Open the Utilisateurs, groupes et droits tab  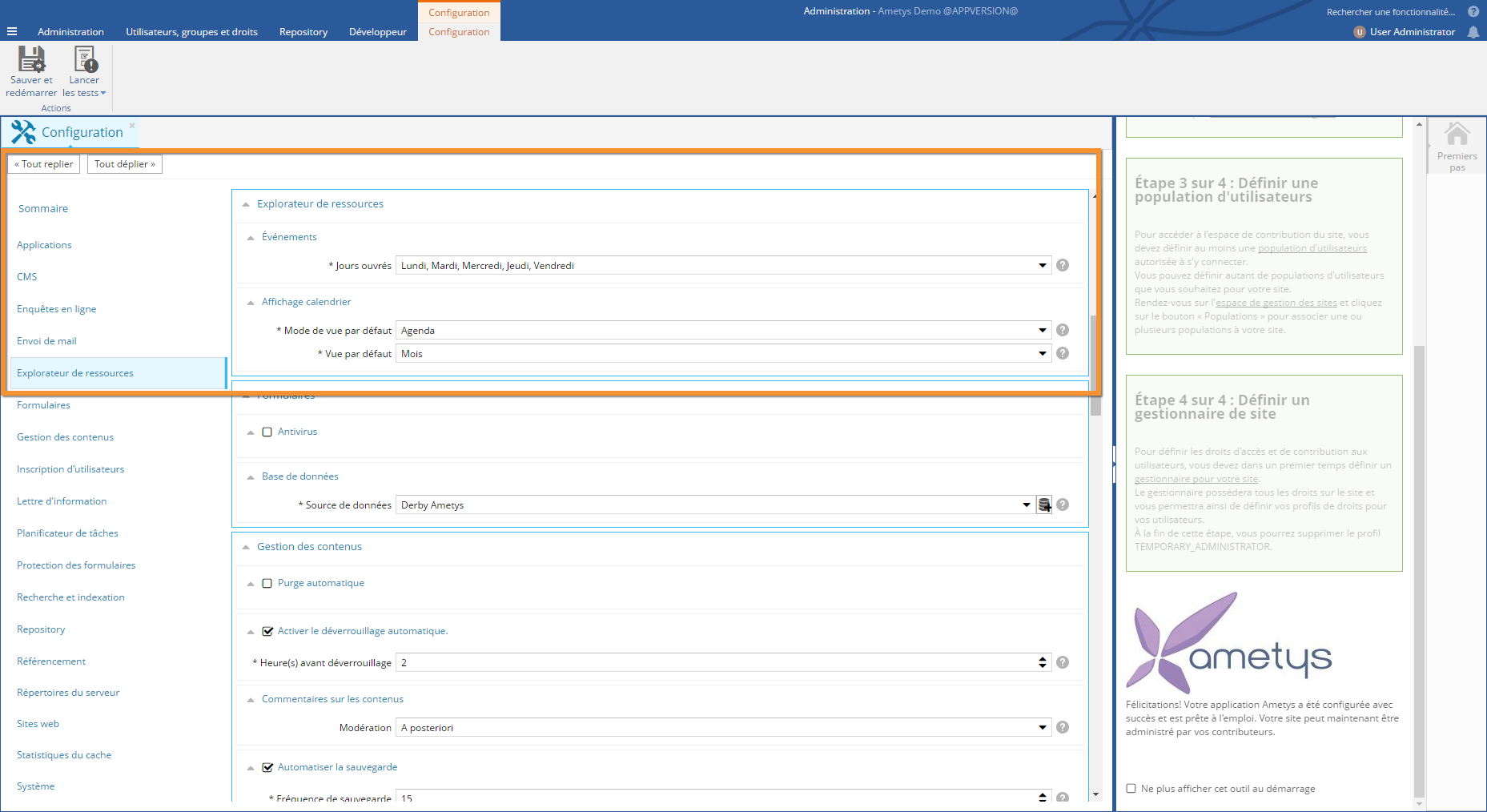pos(191,32)
